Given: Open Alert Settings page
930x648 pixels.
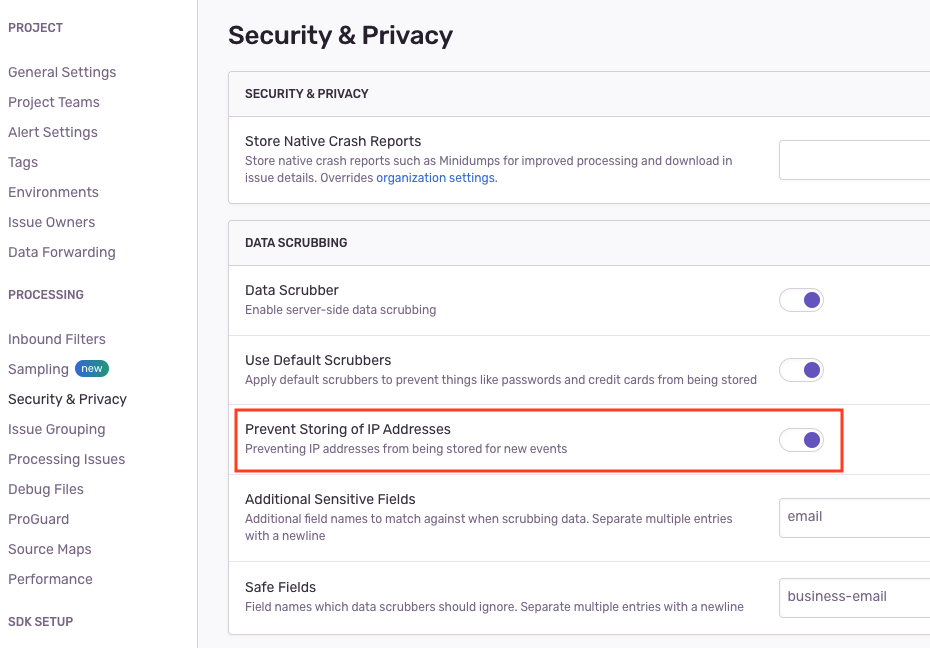Looking at the screenshot, I should [x=53, y=132].
